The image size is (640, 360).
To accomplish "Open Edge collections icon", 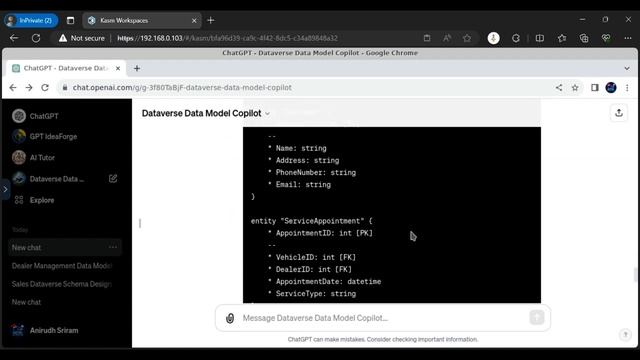I will [584, 38].
